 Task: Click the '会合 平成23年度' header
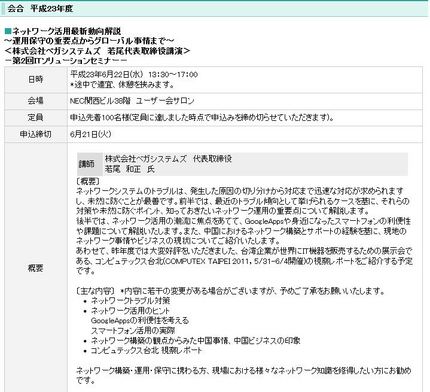[x=40, y=9]
